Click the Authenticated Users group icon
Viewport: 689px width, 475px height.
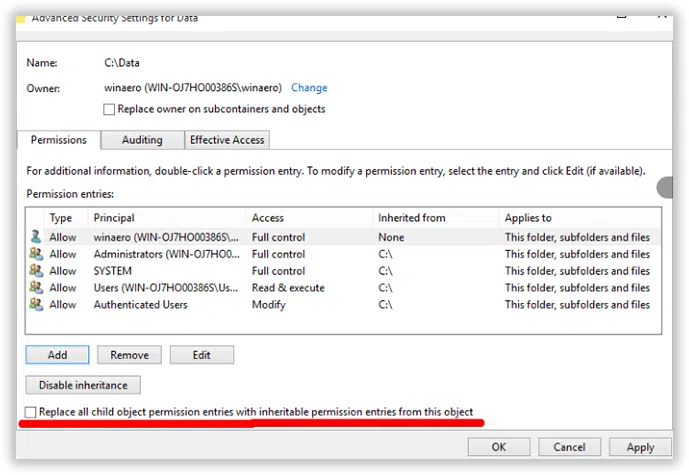click(36, 305)
